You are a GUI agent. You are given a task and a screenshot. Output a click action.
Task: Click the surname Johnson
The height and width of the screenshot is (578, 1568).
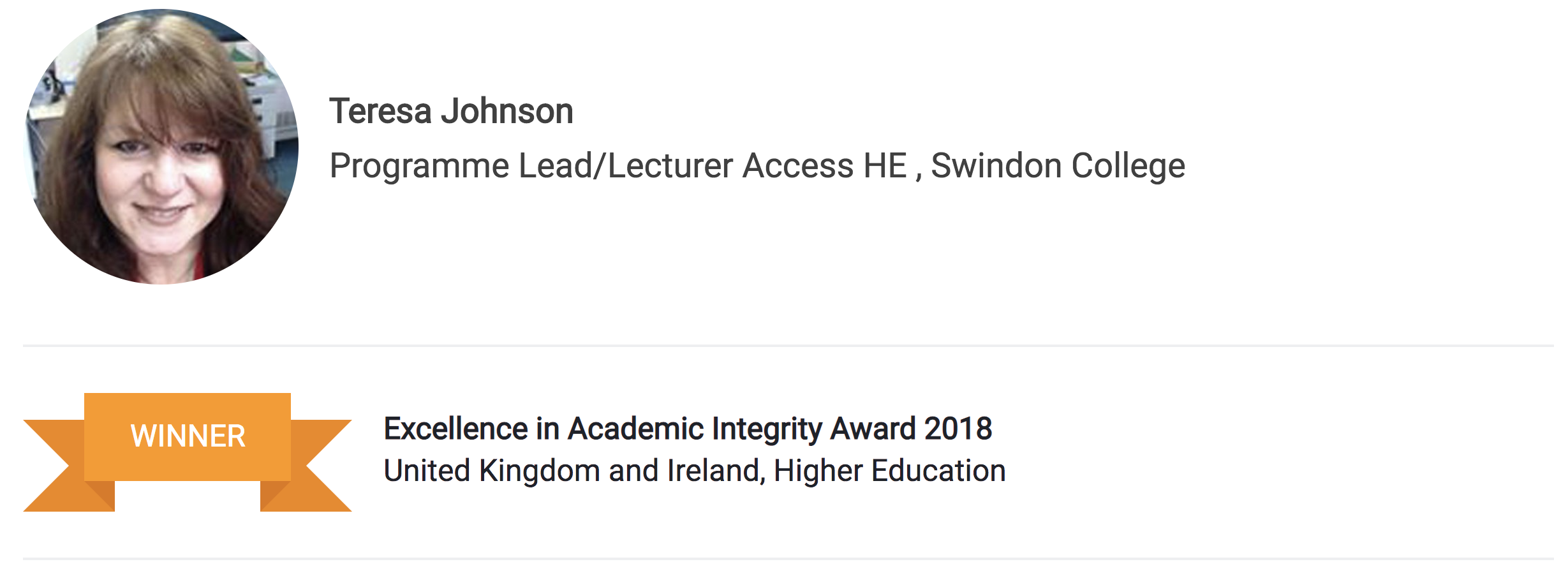pos(507,111)
